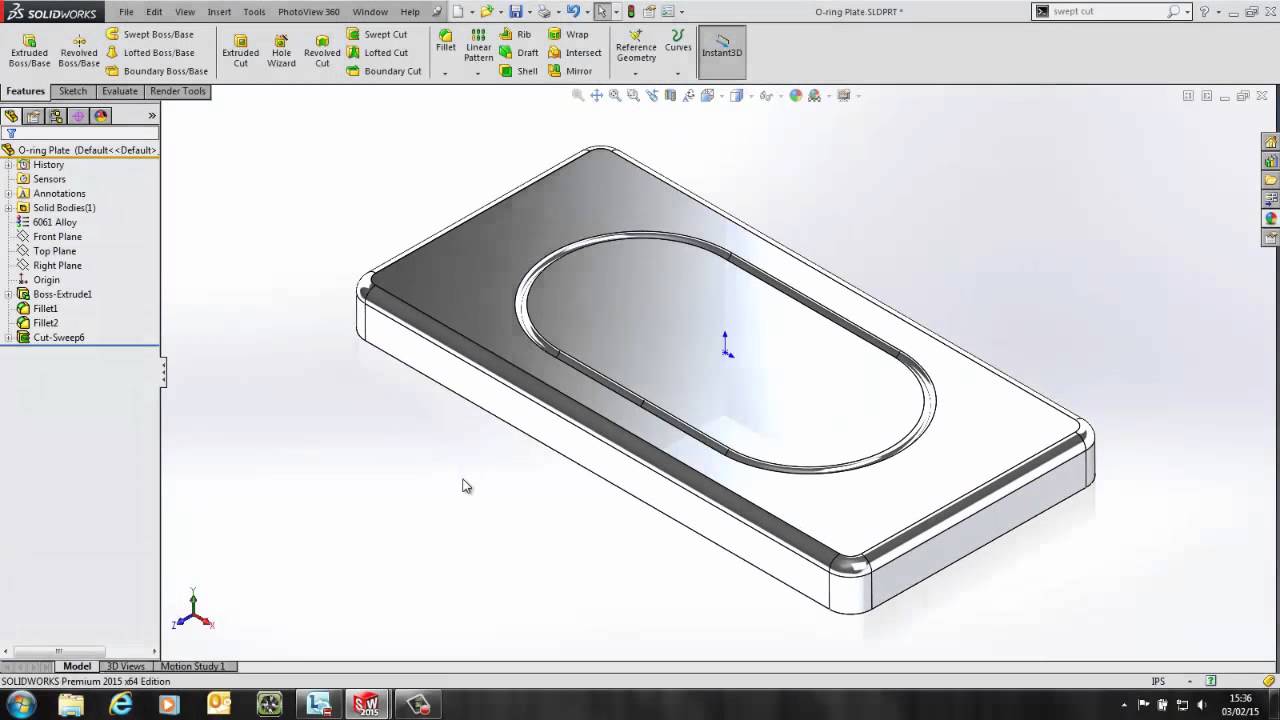
Task: Add a Rib feature
Action: pyautogui.click(x=516, y=34)
